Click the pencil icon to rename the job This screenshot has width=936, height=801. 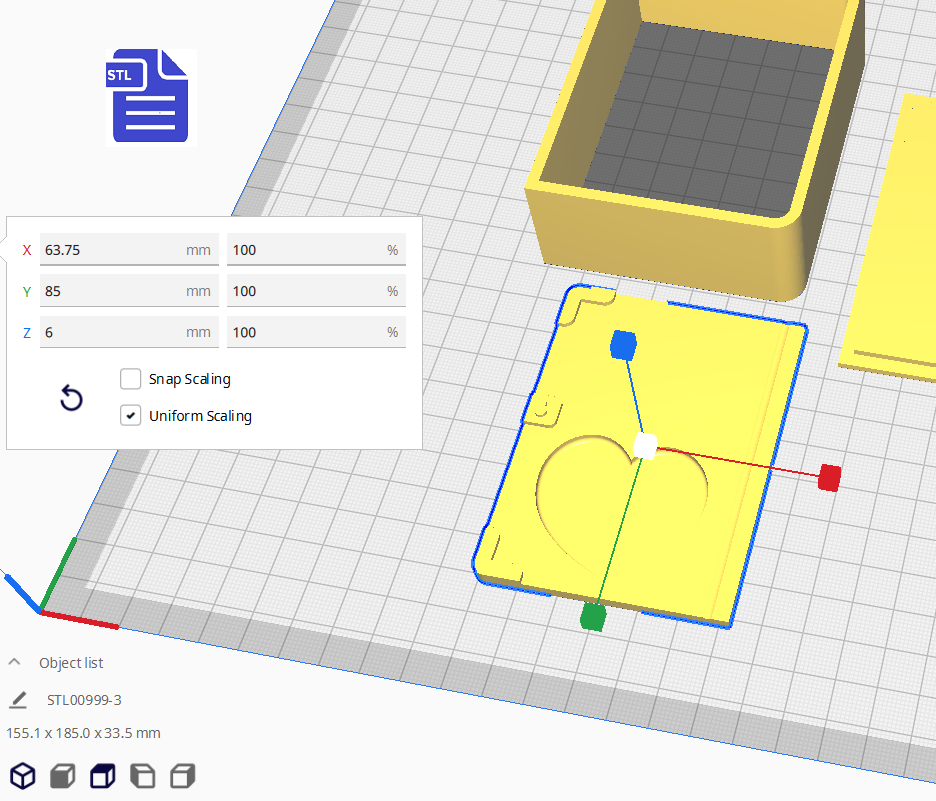(x=18, y=699)
